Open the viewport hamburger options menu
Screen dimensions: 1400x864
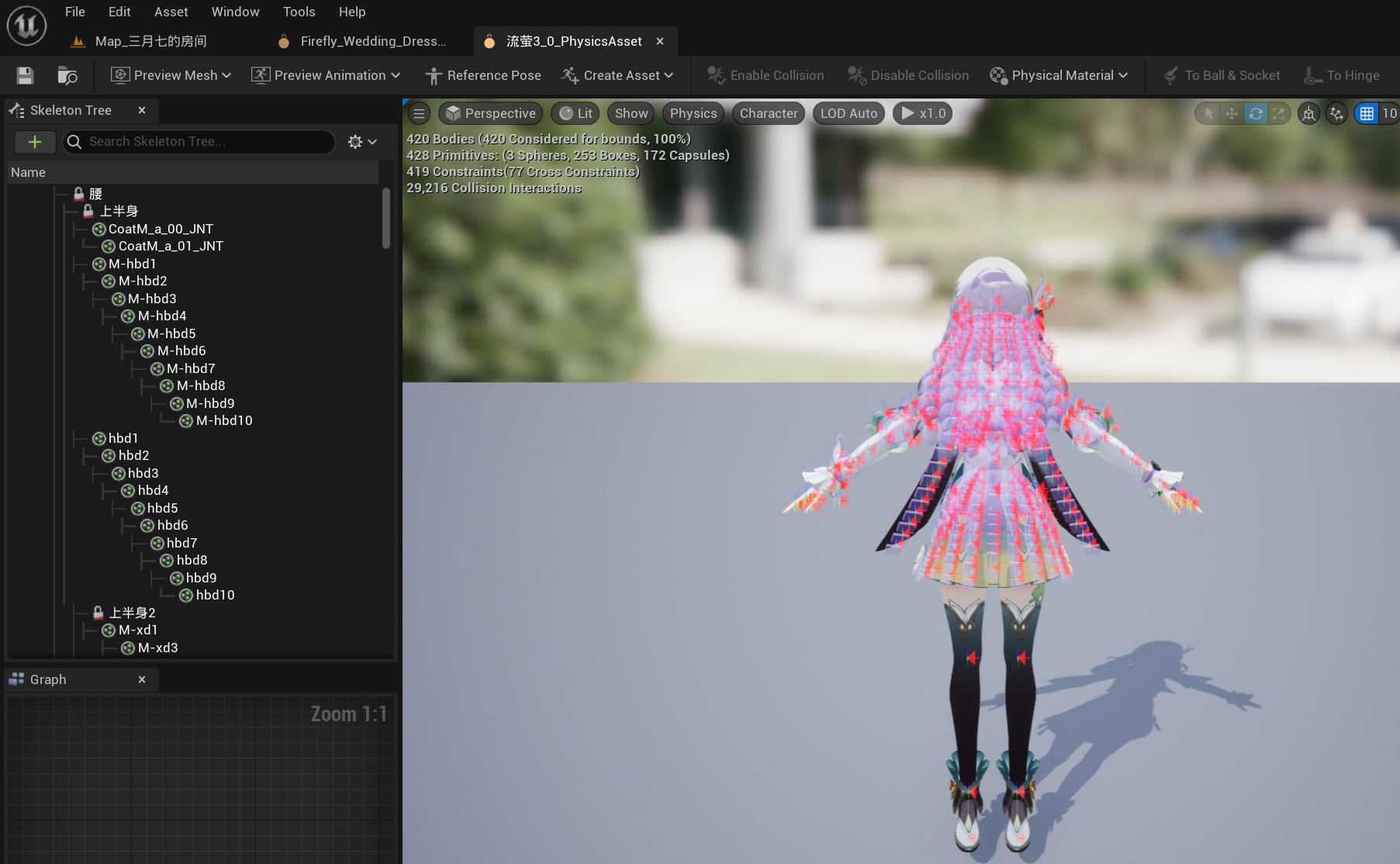(x=420, y=113)
